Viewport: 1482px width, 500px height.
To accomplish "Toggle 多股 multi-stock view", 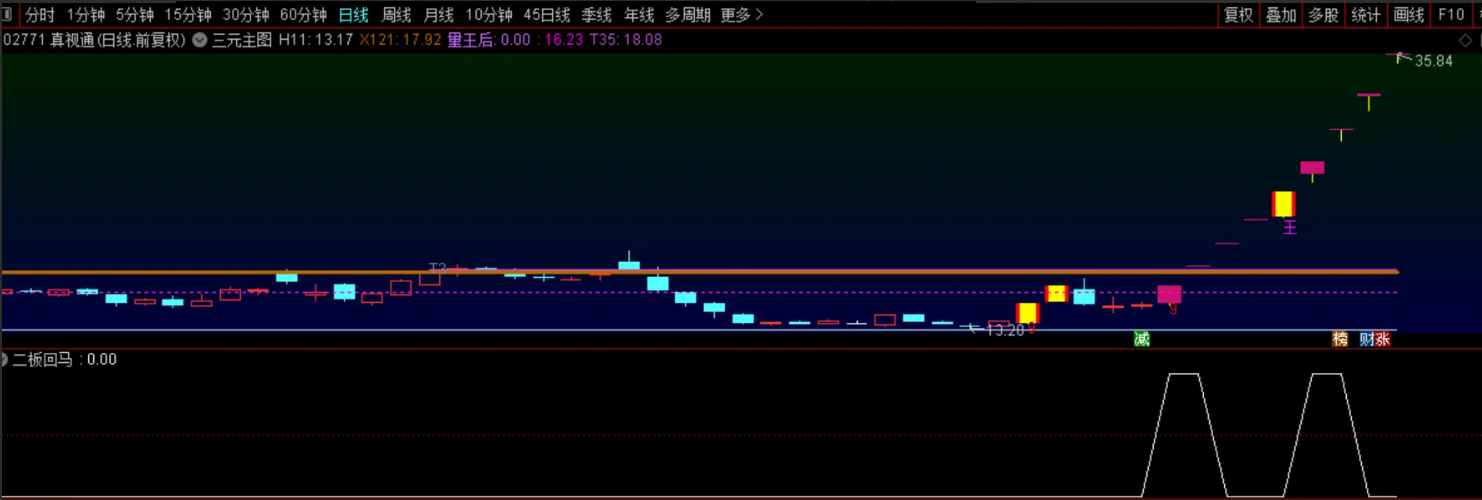I will click(x=1323, y=15).
